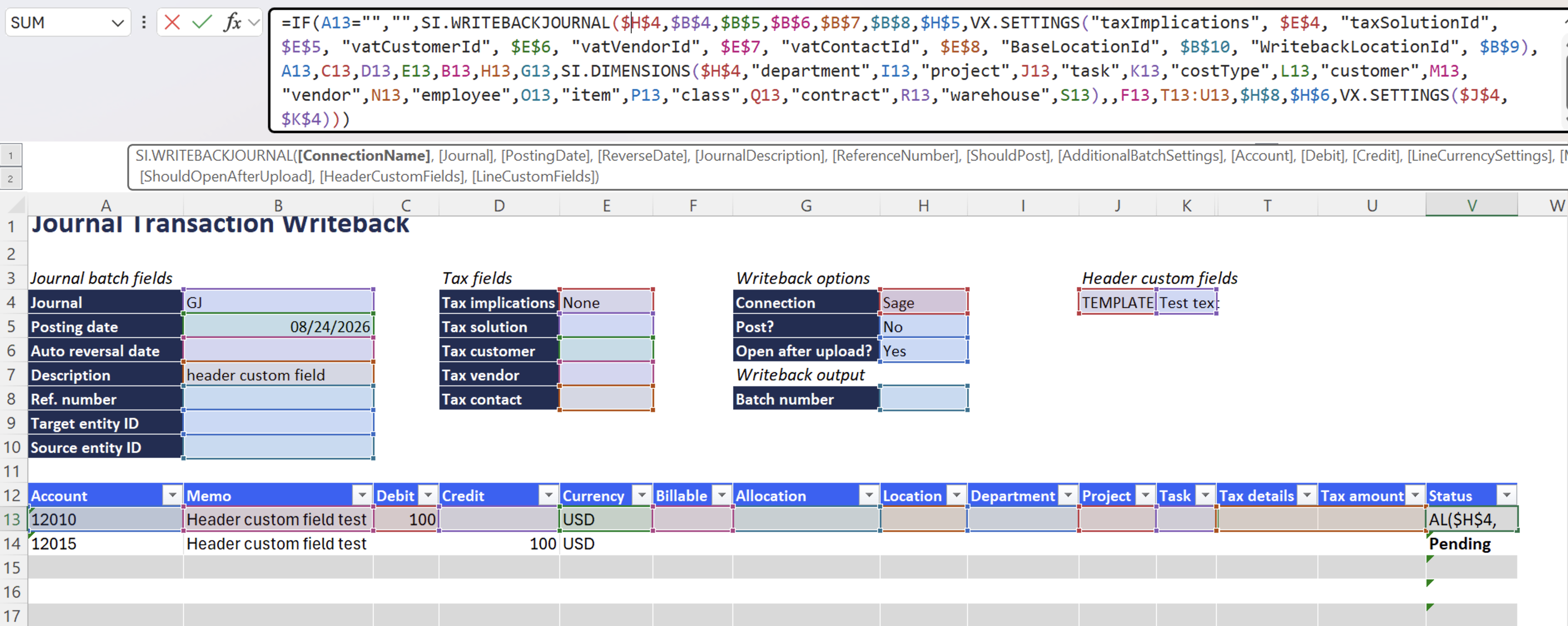
Task: Select the Pending status cell
Action: point(1471,543)
